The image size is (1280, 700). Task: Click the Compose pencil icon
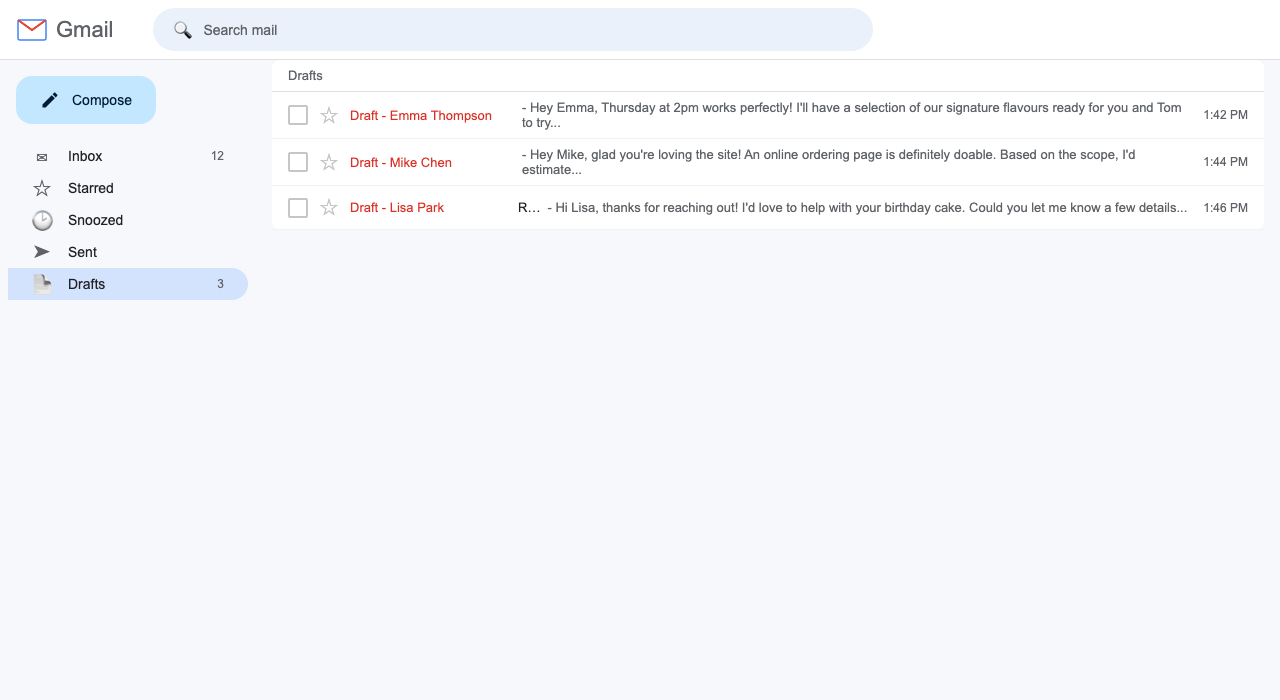click(x=50, y=100)
